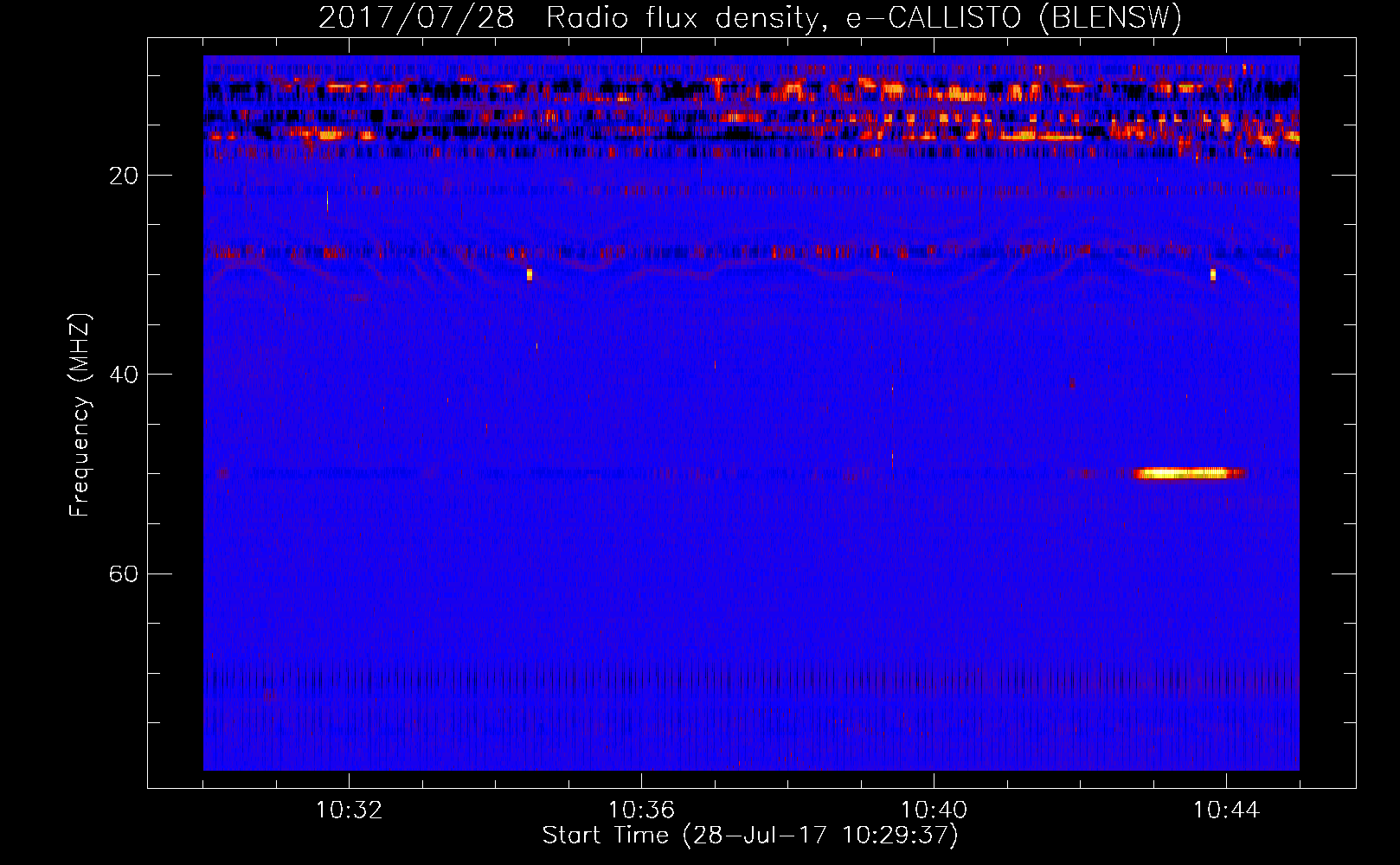Click the 'Start Time (28-Jul-17 10:29:37)' x-axis label

click(x=750, y=836)
